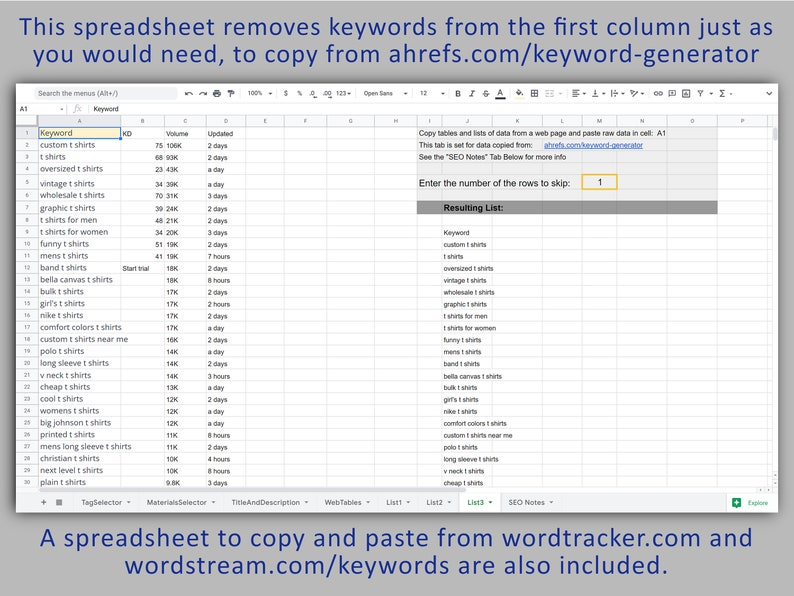Viewport: 794px width, 596px height.
Task: Format as currency with the dollar icon
Action: 286,94
